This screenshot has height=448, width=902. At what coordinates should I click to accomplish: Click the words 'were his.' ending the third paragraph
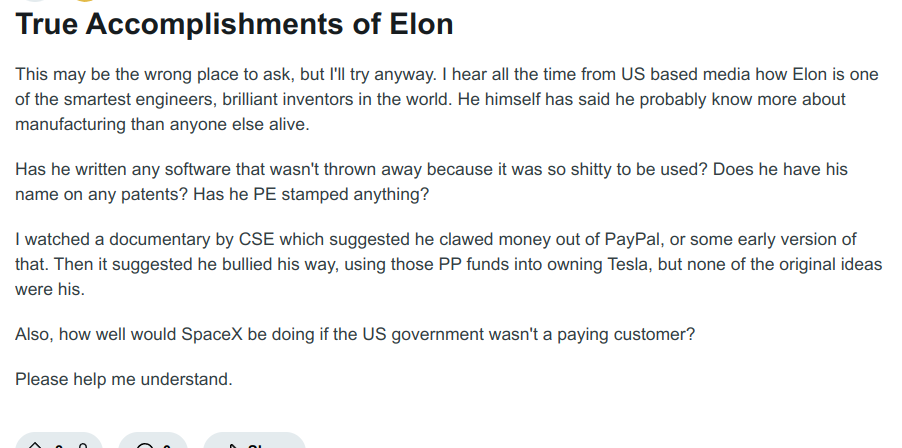click(x=49, y=289)
